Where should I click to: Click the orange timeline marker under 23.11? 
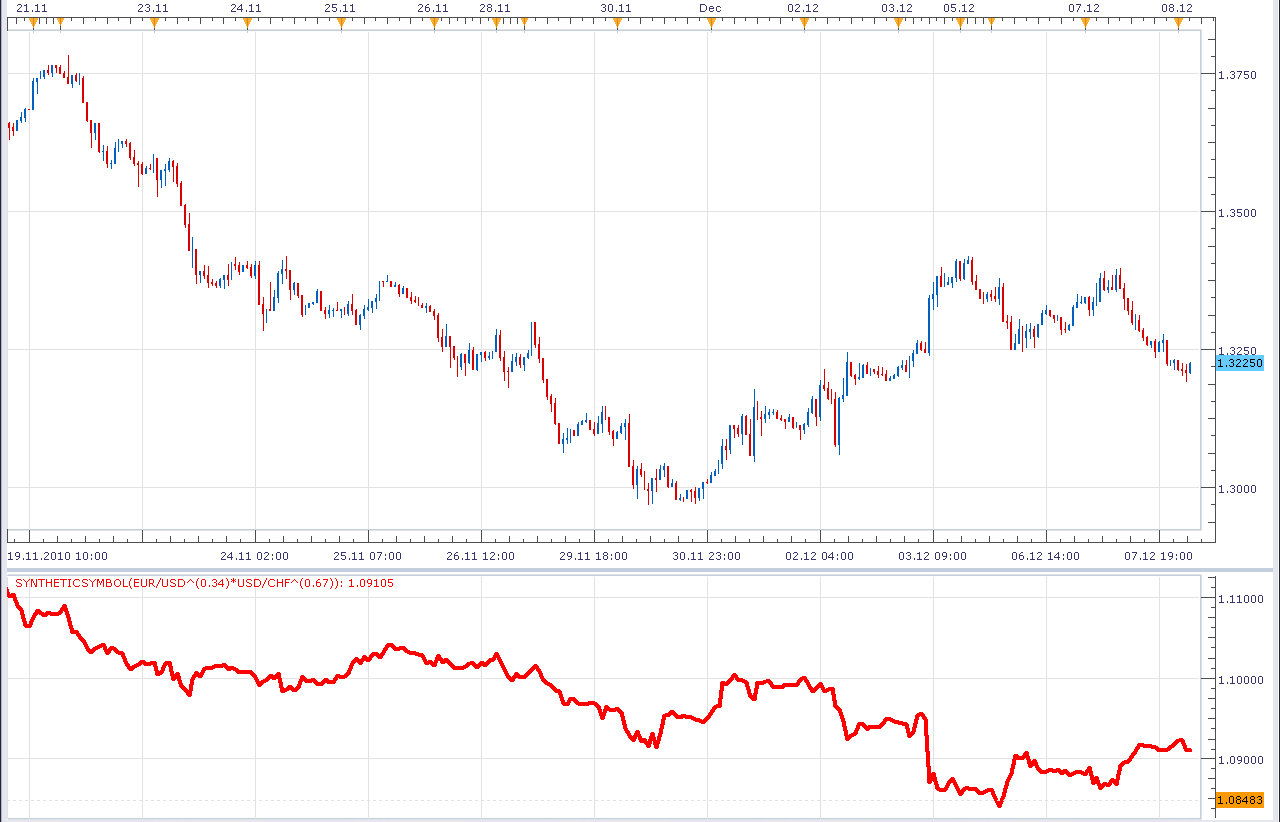(154, 21)
